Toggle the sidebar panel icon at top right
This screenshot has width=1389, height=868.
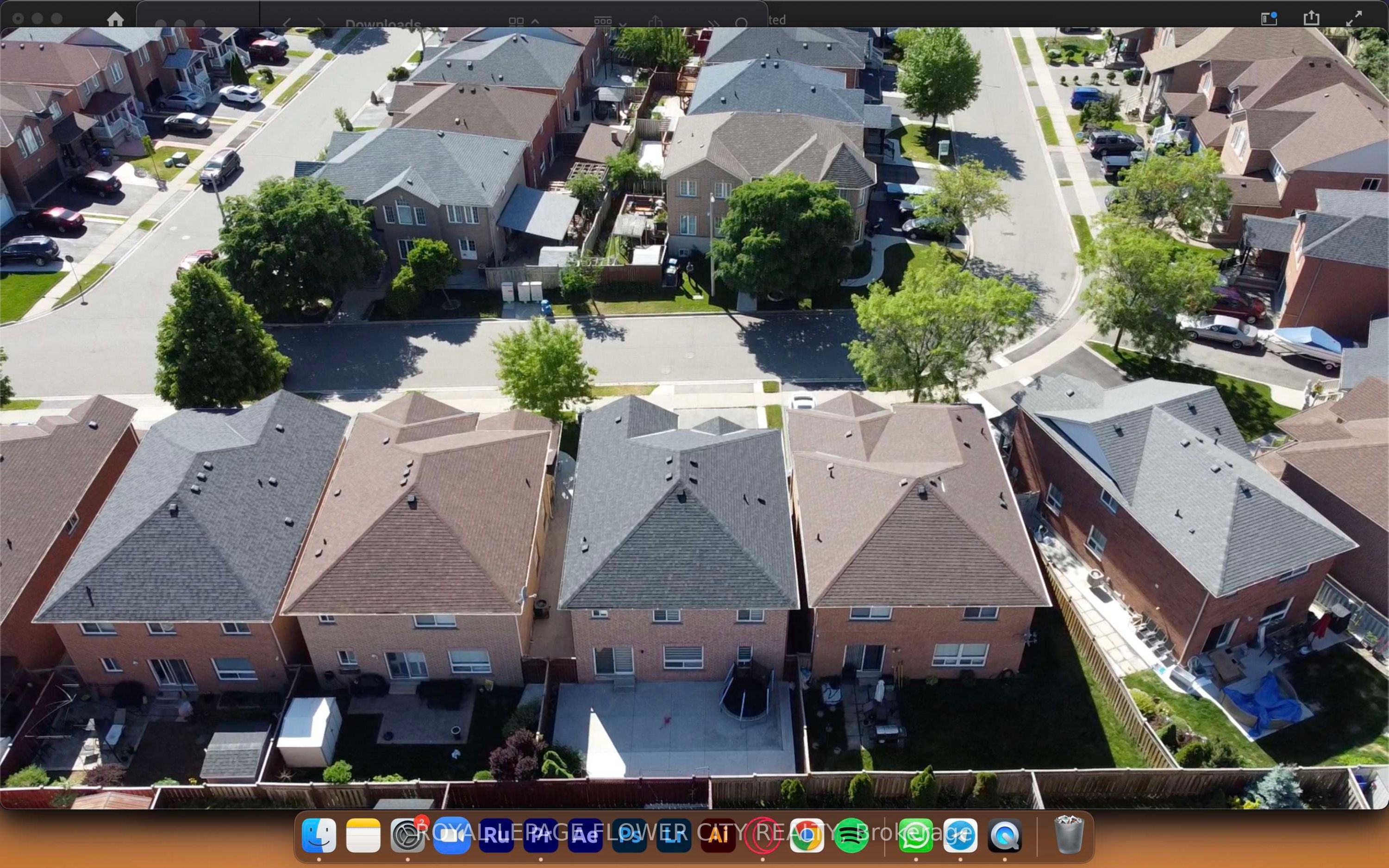tap(1269, 19)
